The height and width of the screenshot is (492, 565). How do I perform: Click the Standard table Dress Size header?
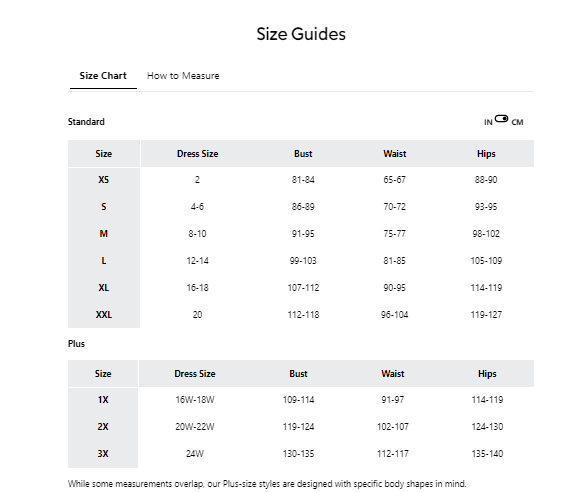pos(197,154)
